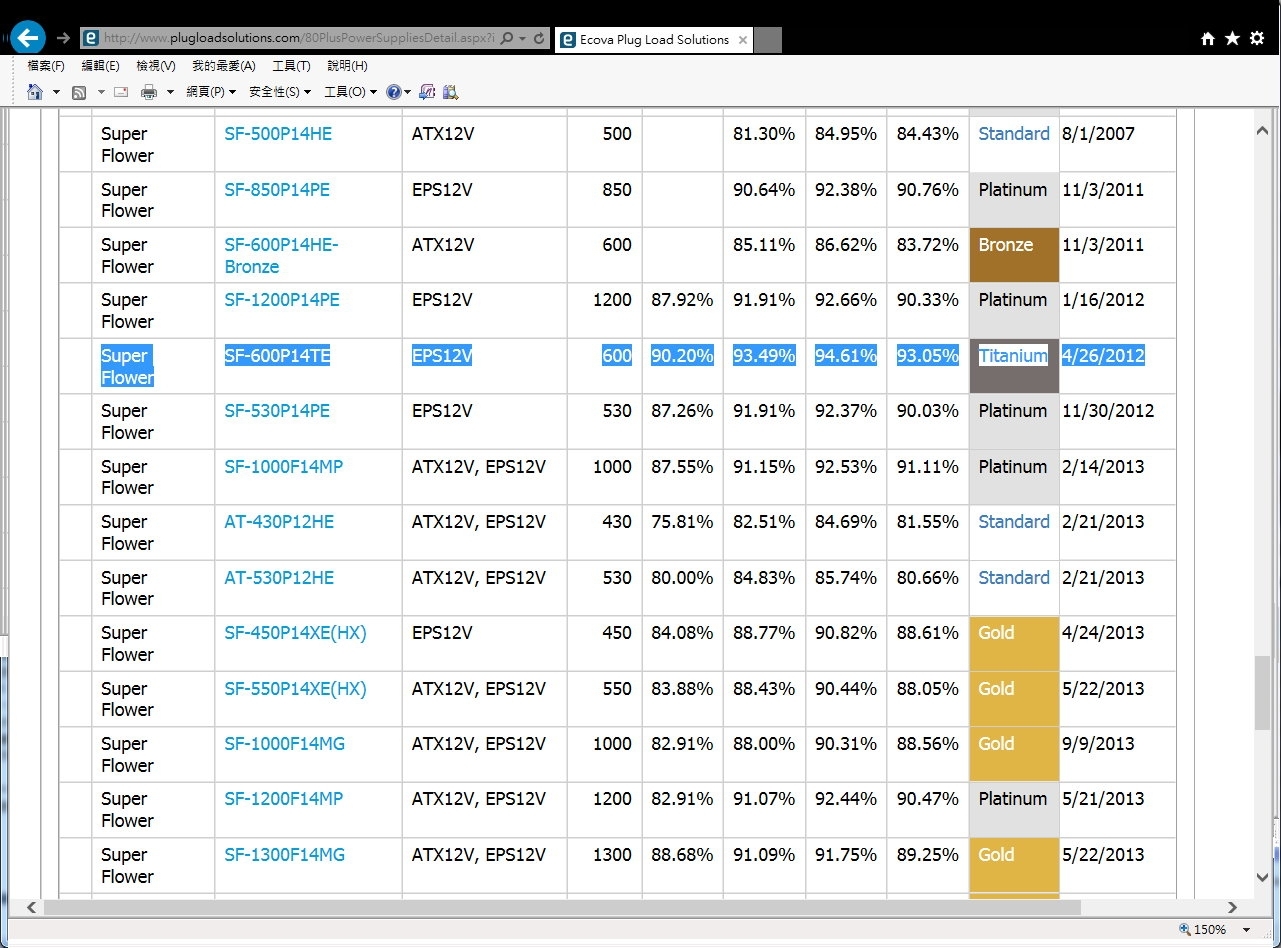
Task: Open the SF-1000F14MP model link
Action: pyautogui.click(x=284, y=467)
